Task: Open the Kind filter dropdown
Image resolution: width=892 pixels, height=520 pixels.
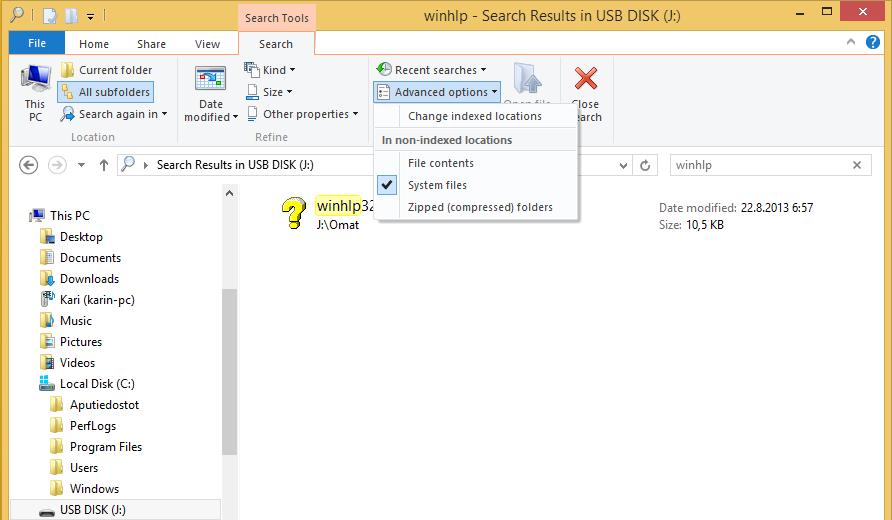Action: [270, 70]
